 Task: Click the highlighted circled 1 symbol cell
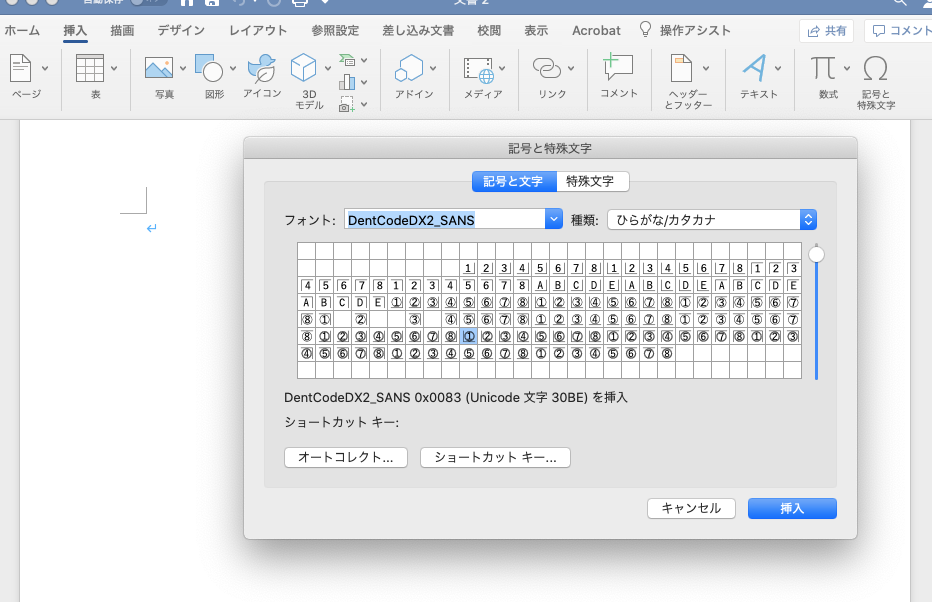point(468,336)
